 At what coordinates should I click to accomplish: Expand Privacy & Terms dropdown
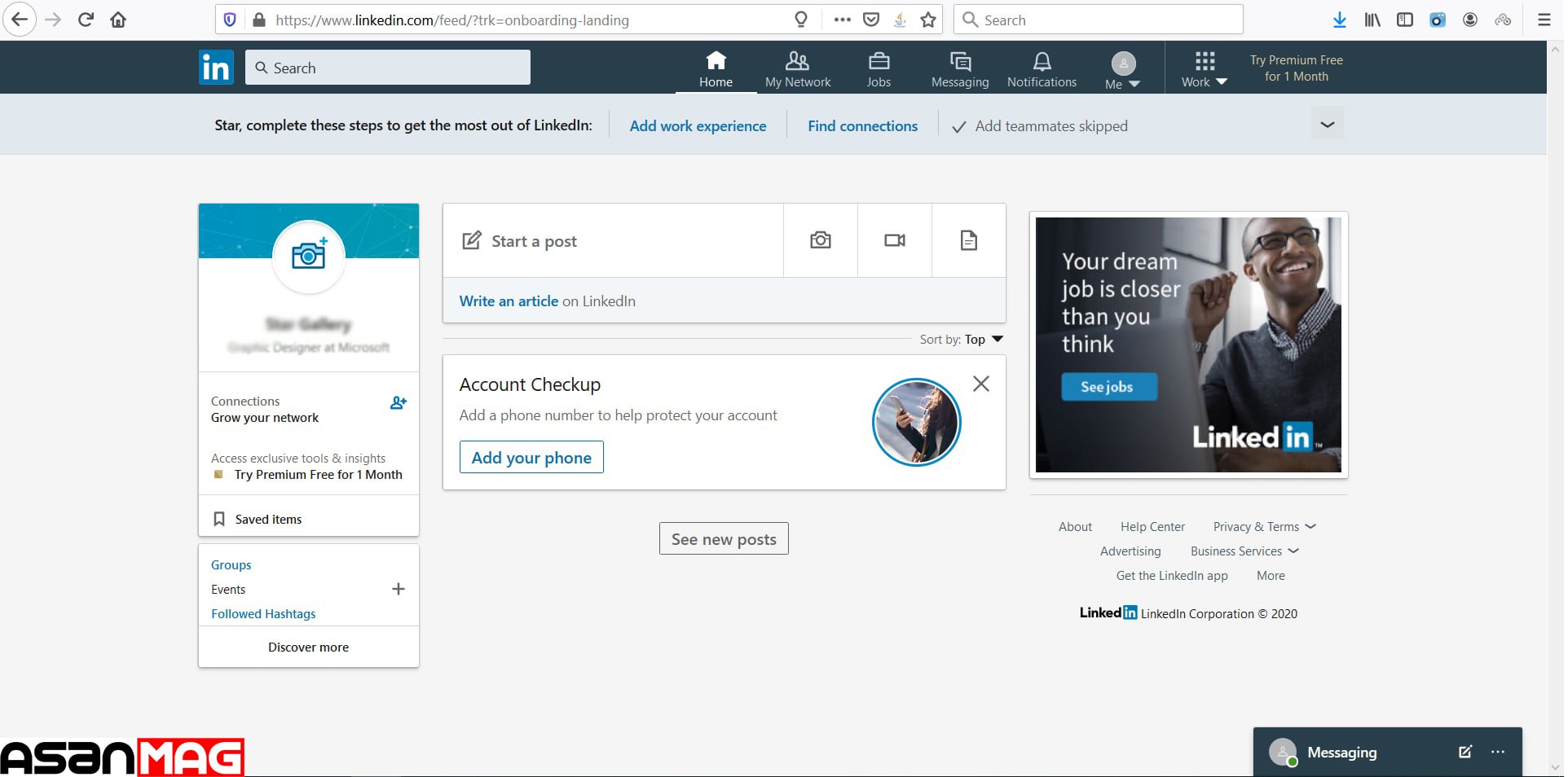[1264, 527]
